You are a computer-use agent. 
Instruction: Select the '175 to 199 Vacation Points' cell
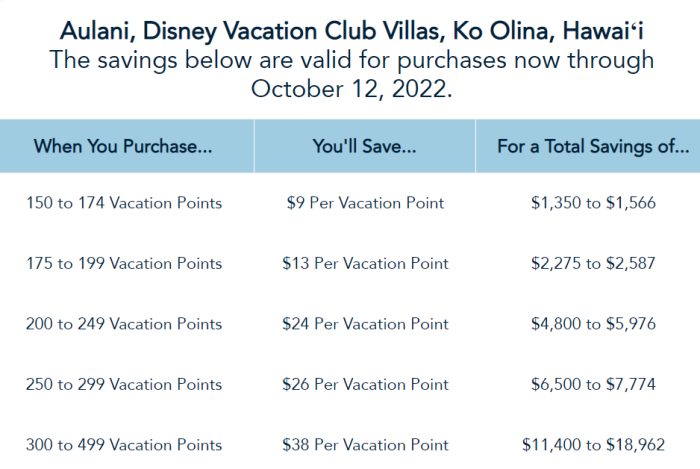[124, 263]
